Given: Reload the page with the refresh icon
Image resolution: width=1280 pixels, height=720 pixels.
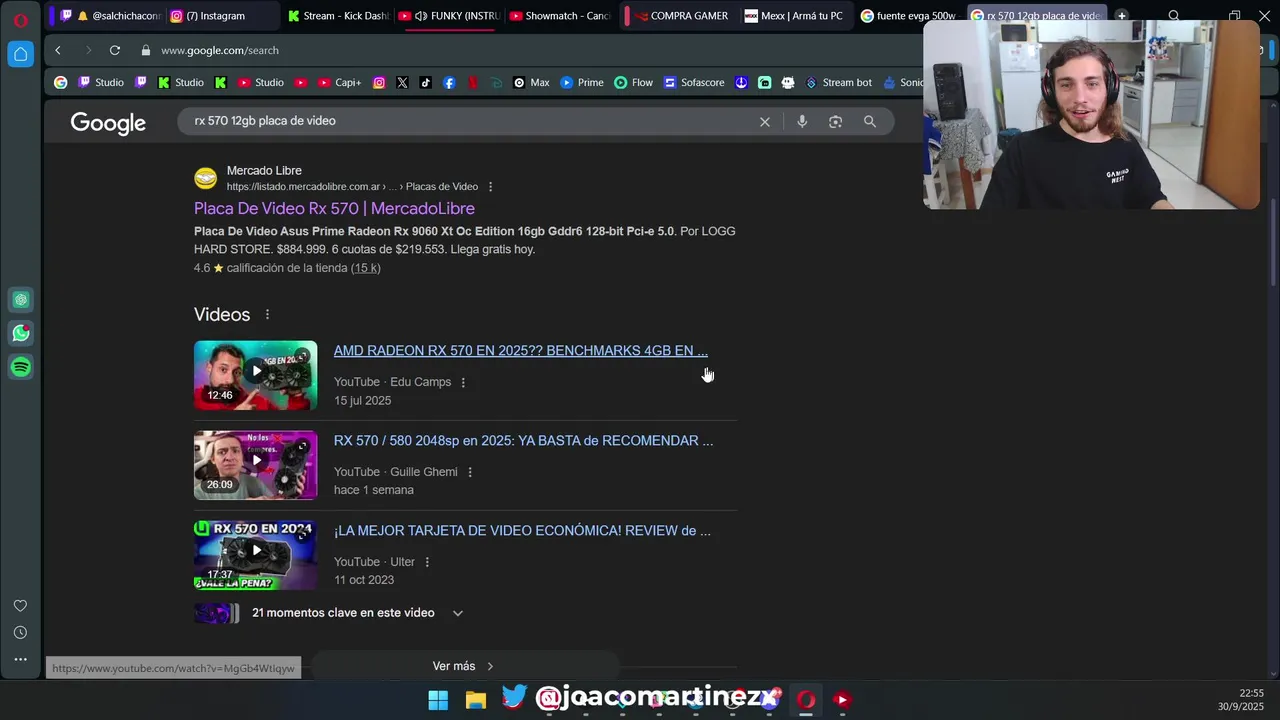Looking at the screenshot, I should (x=115, y=50).
